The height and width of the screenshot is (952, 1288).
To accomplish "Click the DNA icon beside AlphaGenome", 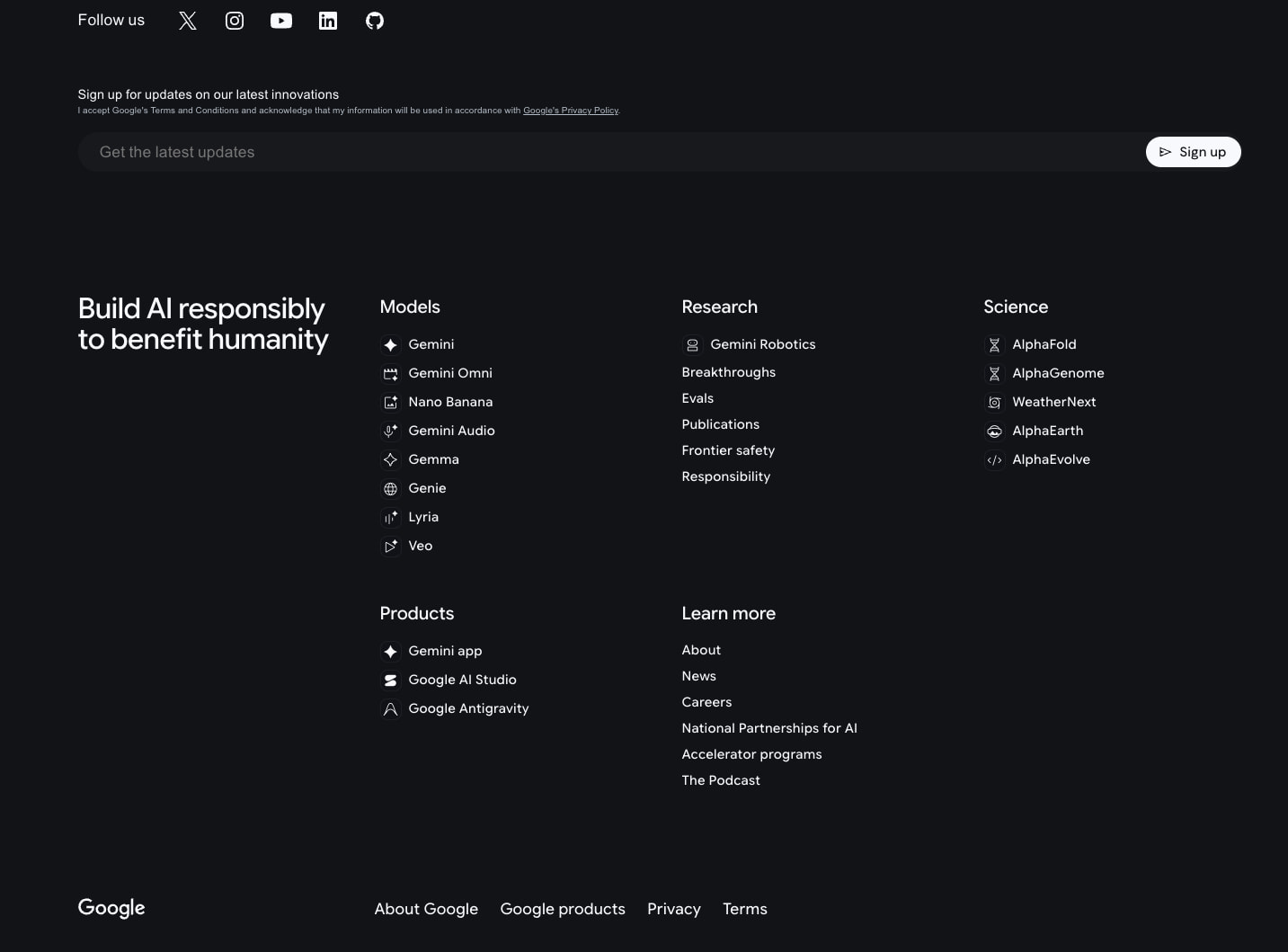I will click(995, 374).
